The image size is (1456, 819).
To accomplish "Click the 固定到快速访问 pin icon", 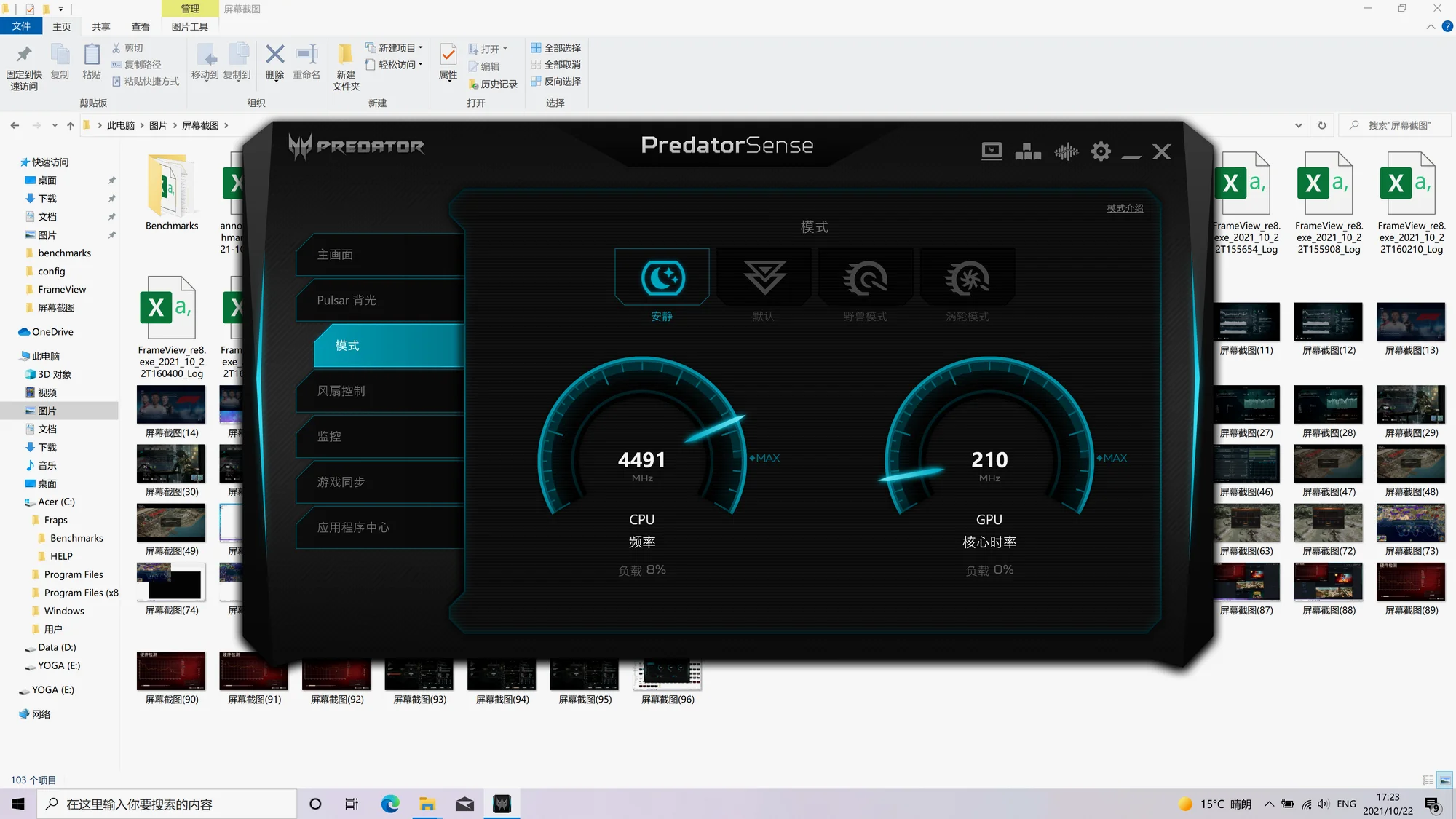I will 24,55.
